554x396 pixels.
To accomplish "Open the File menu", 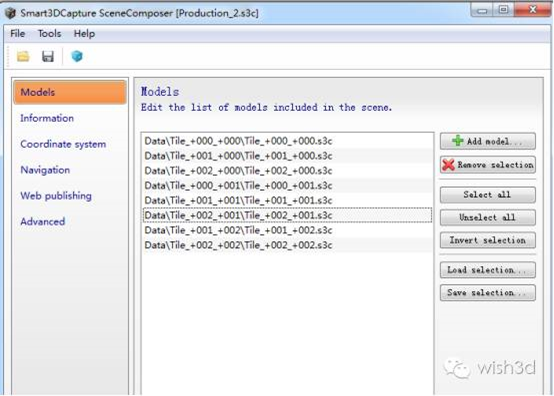I will [17, 34].
